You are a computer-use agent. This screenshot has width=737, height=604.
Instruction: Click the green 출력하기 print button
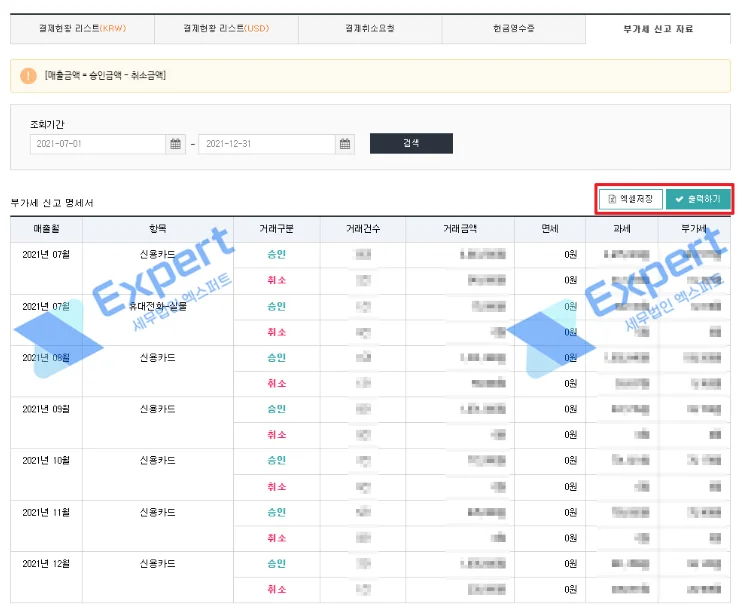coord(698,199)
